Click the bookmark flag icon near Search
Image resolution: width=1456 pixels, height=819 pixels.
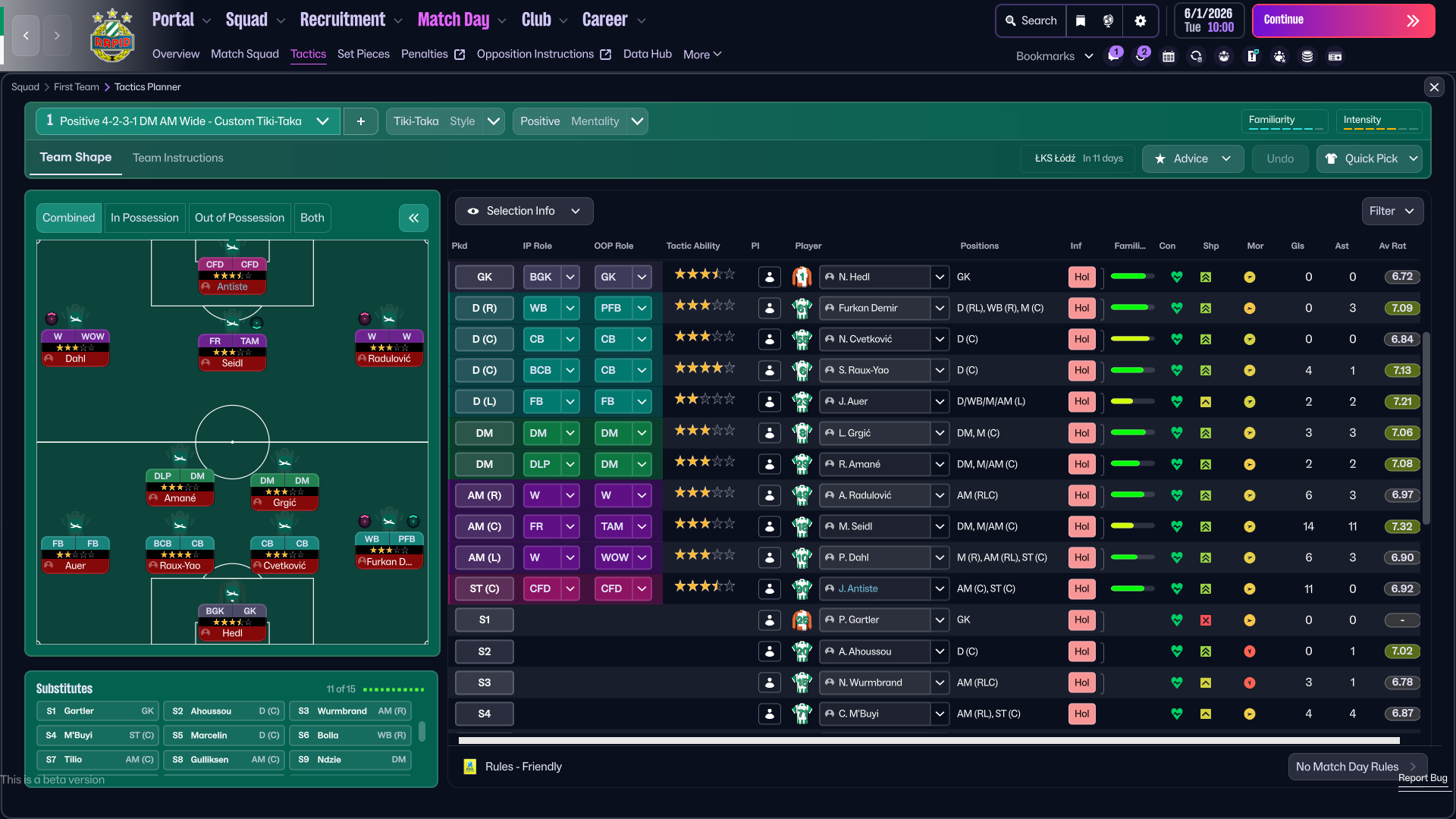coord(1081,20)
